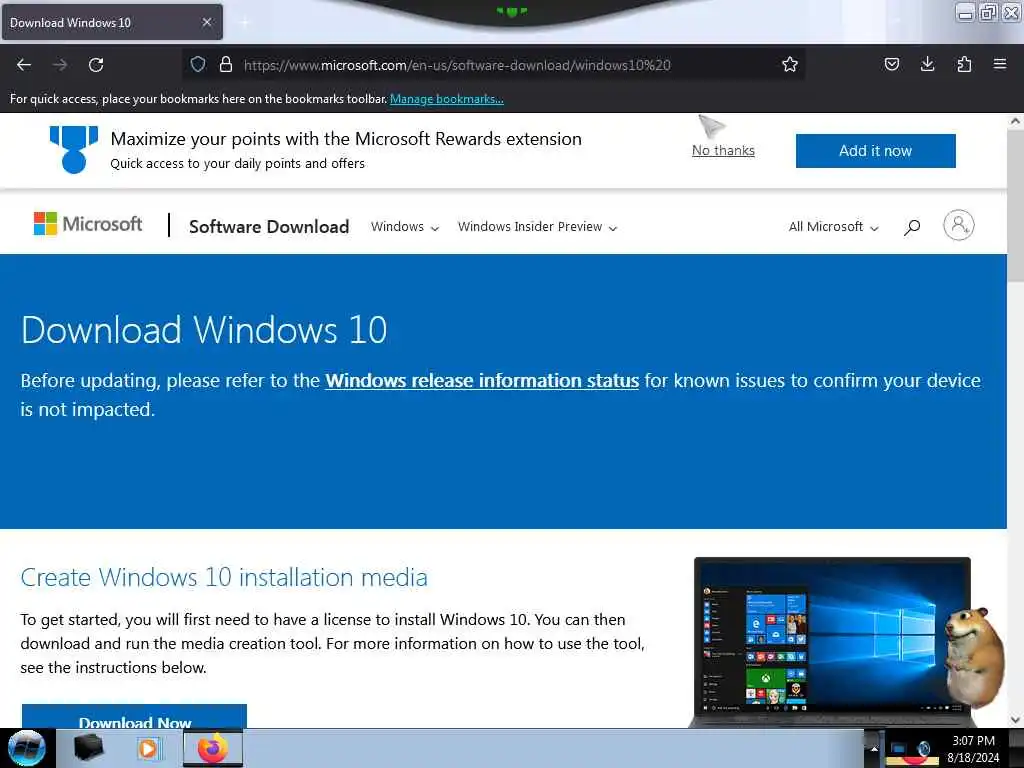This screenshot has height=768, width=1024.
Task: Click the Microsoft Rewards medal icon
Action: coord(74,150)
